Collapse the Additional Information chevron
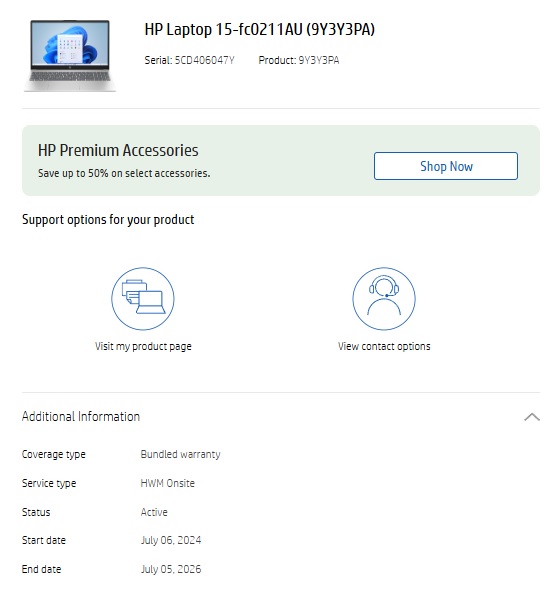The height and width of the screenshot is (593, 556). (532, 417)
